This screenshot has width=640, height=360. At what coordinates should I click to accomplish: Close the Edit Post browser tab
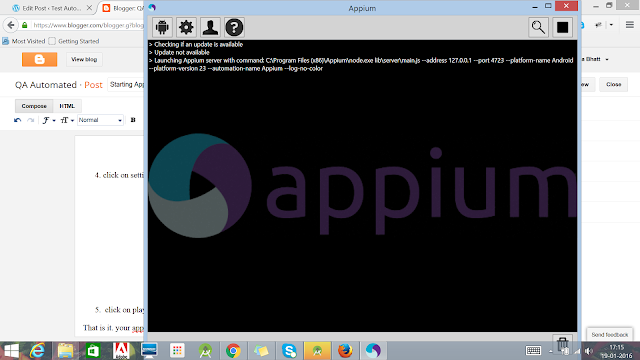pos(89,8)
